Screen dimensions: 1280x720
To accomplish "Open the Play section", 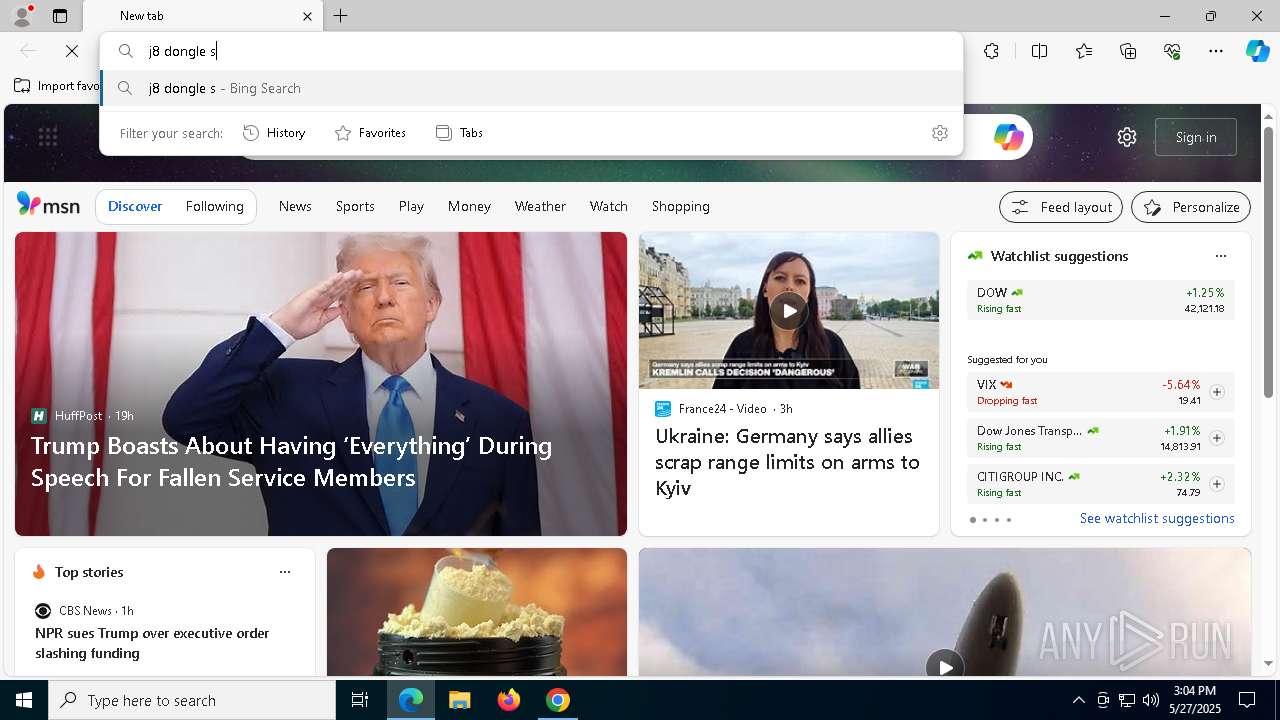I will (411, 206).
